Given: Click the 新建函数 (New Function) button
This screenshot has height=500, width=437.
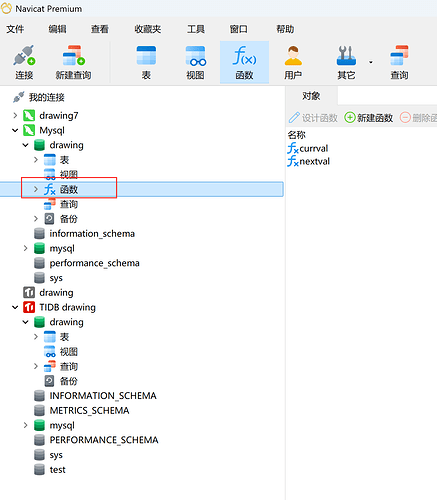Looking at the screenshot, I should 369,118.
